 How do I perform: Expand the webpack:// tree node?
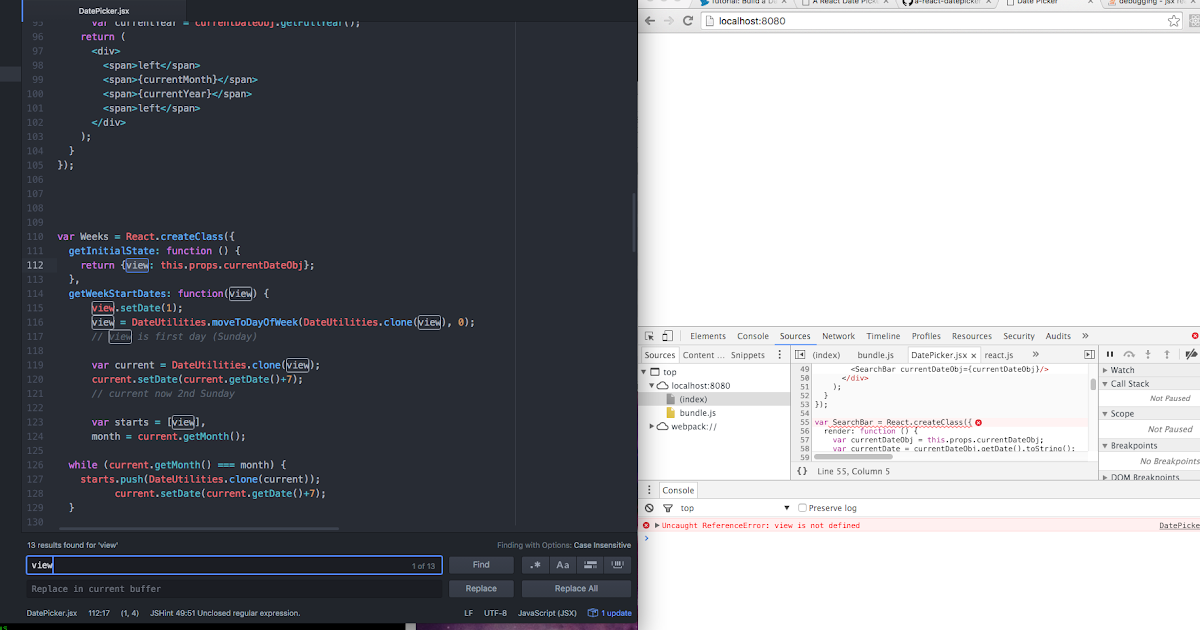click(650, 427)
